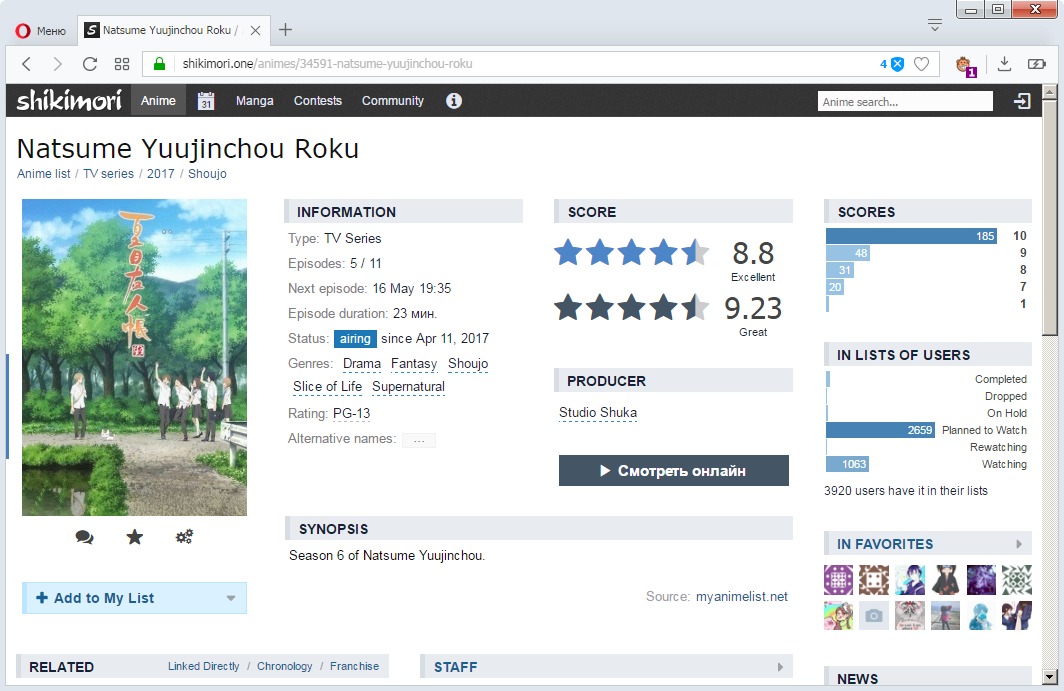Viewport: 1064px width, 691px height.
Task: Expand the In Favorites section arrow
Action: tap(1019, 544)
